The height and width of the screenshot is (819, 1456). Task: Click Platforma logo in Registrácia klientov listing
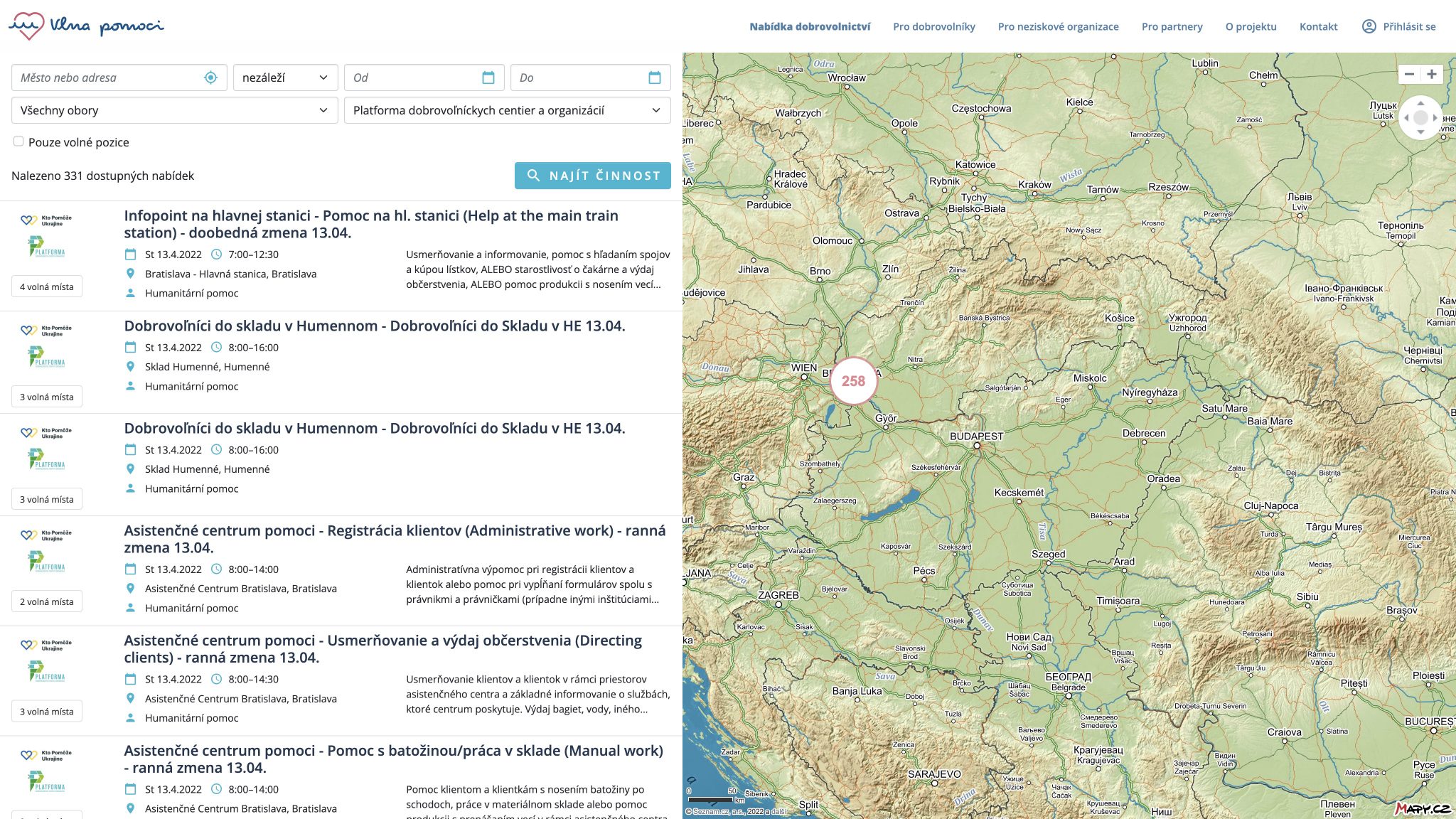click(x=46, y=562)
